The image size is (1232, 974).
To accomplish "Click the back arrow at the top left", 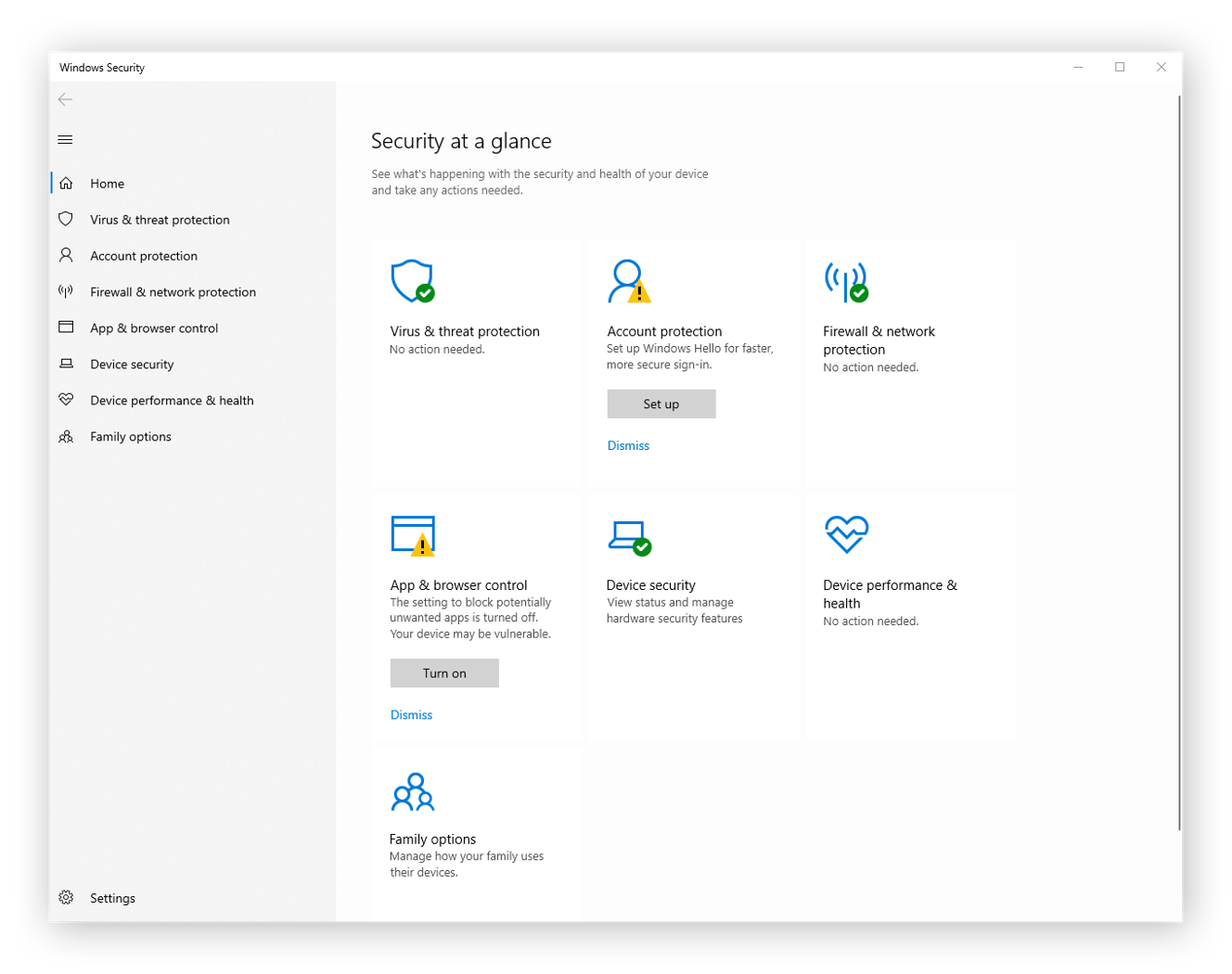I will 65,99.
